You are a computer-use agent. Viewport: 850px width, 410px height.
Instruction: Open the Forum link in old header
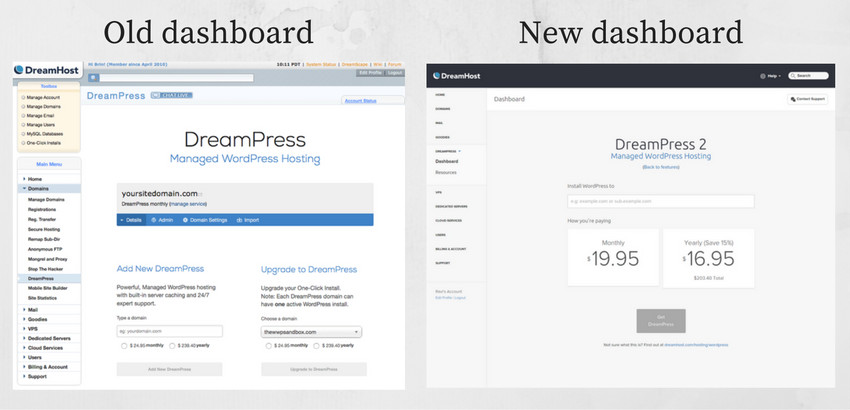[395, 65]
